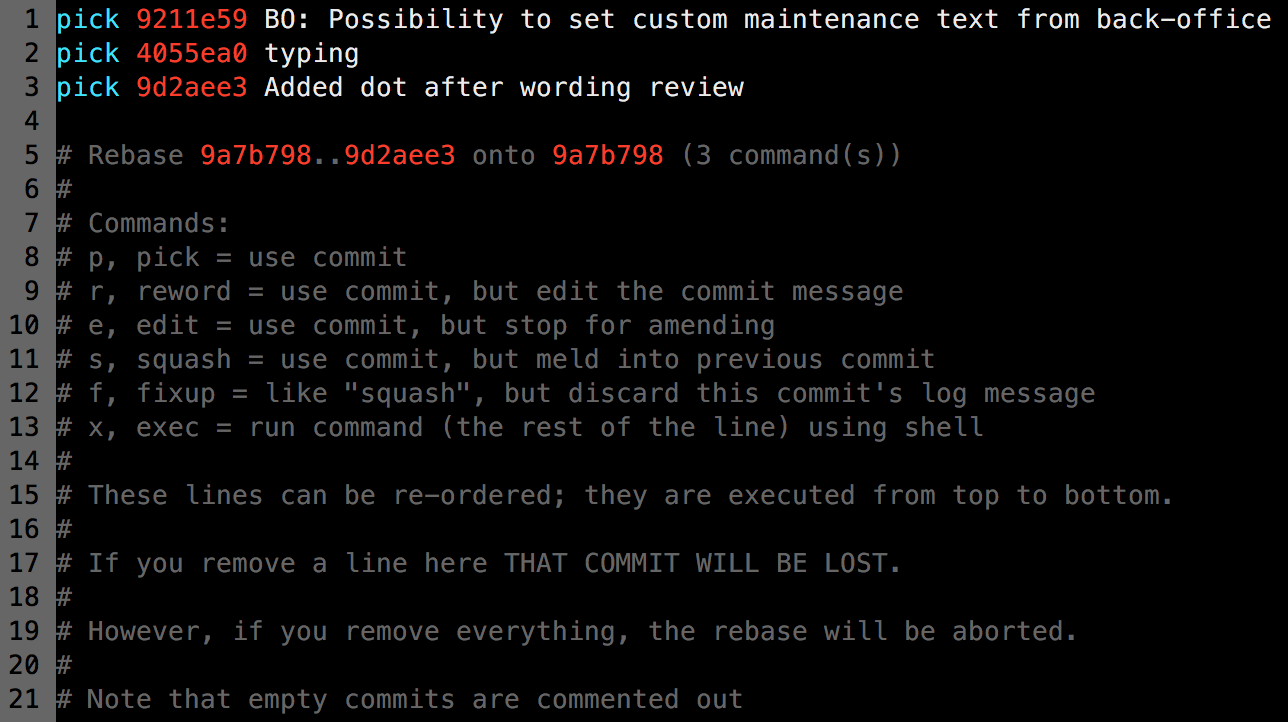Click the "pick" keyword on line 1
Screen dimensions: 1288x722
[88, 19]
